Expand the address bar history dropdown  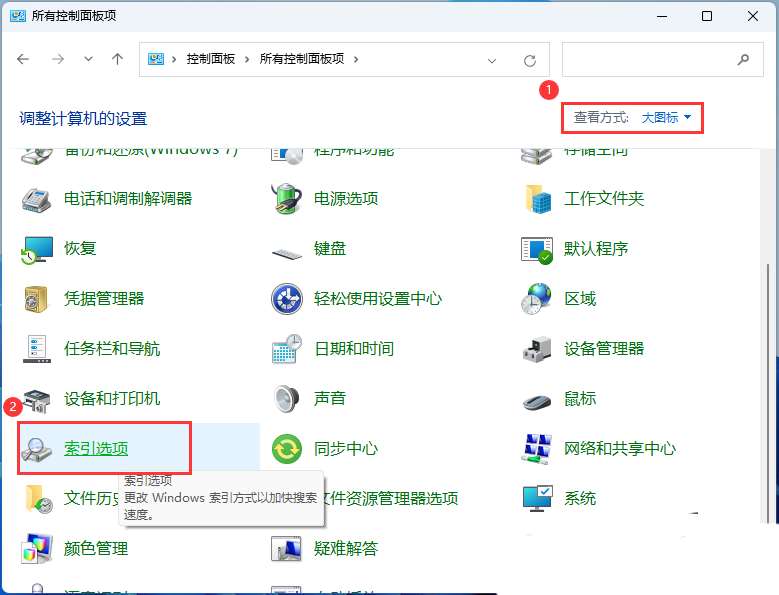coord(492,61)
